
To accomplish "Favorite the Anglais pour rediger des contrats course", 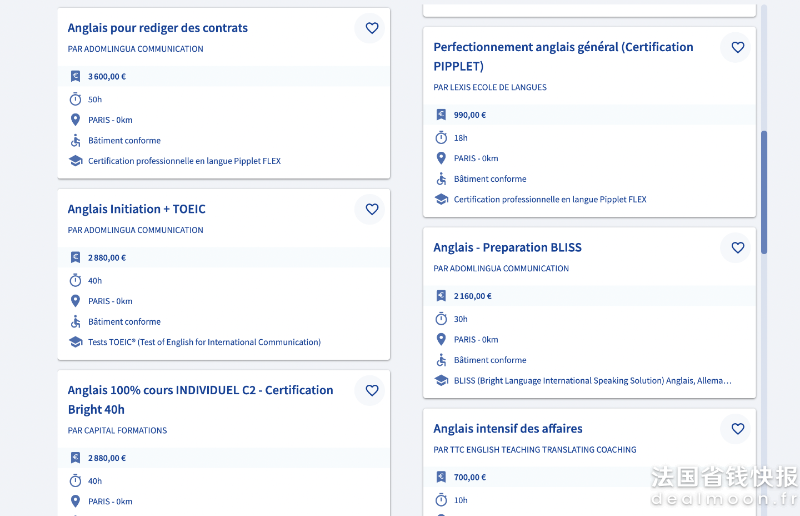I will pos(372,28).
